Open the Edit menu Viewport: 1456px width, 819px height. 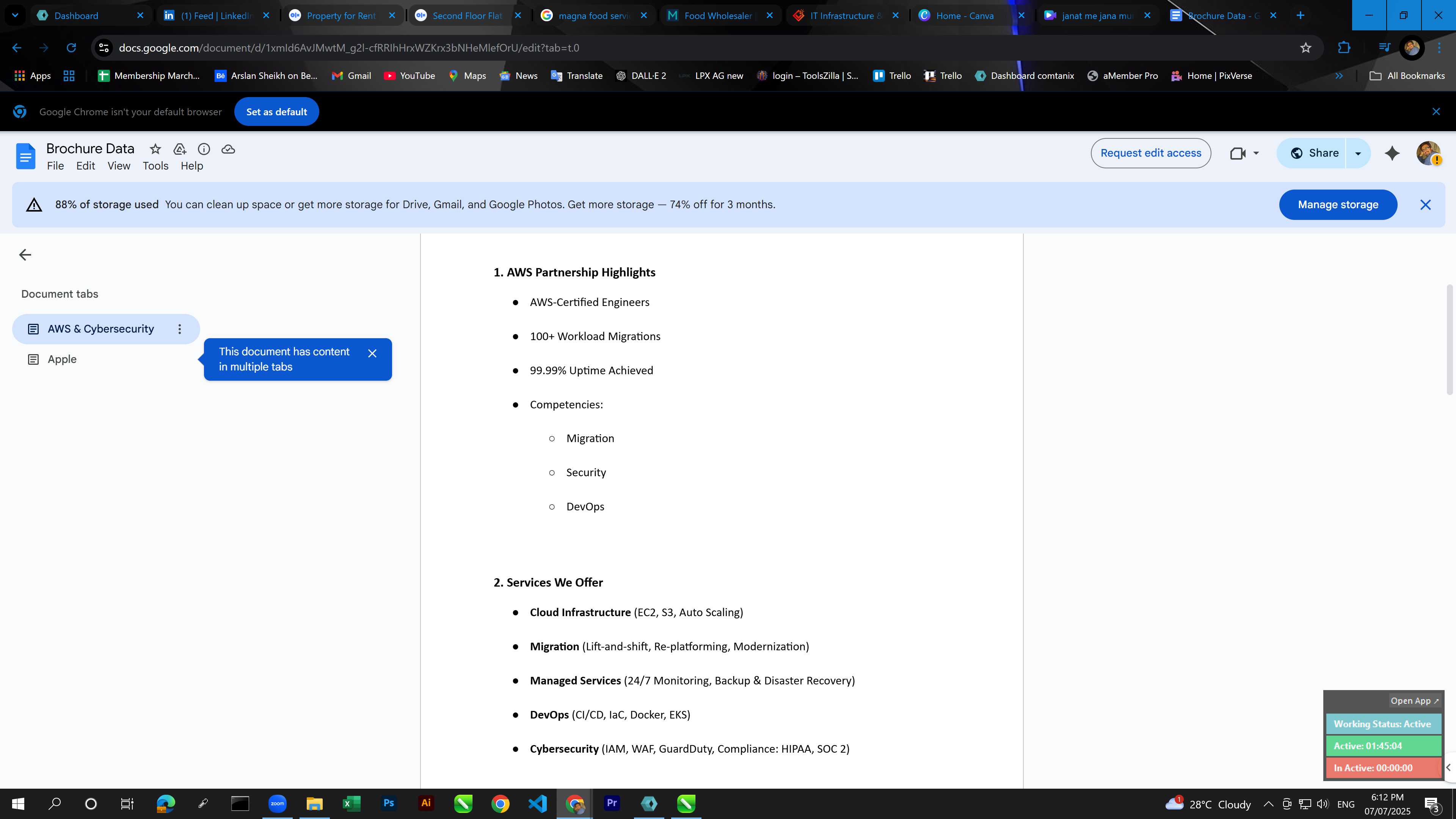coord(85,166)
